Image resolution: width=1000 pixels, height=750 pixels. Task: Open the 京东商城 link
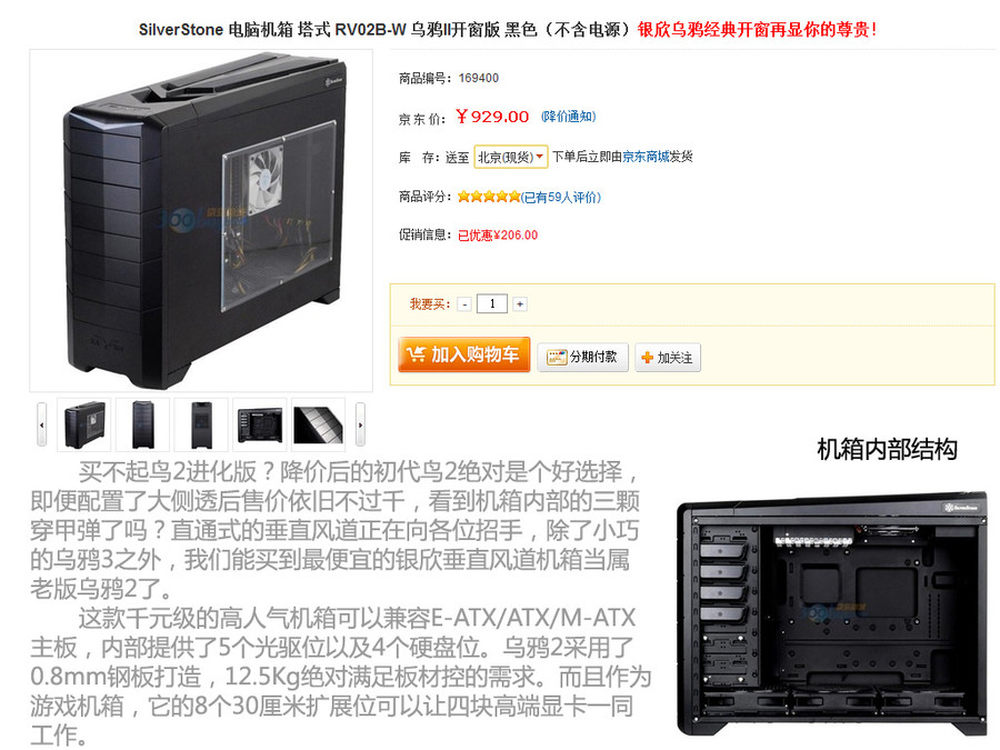pos(646,156)
